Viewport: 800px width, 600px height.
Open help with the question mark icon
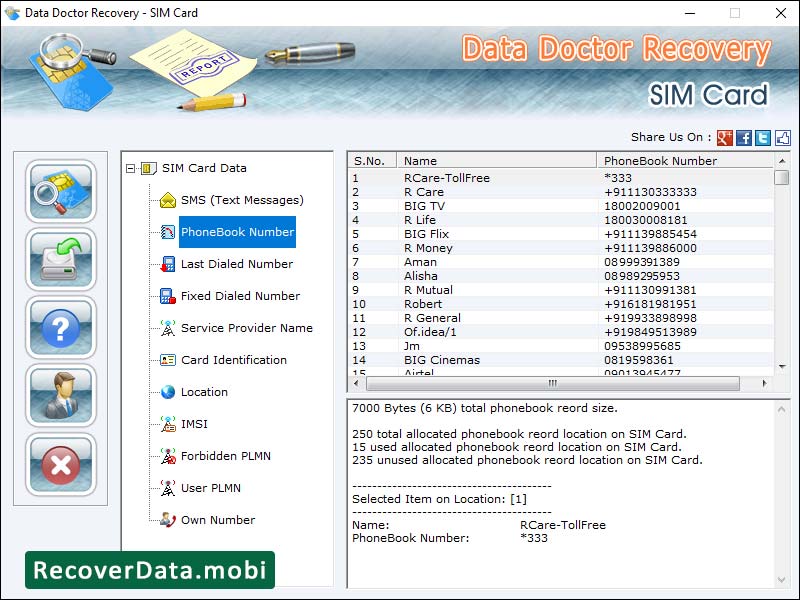(x=61, y=327)
